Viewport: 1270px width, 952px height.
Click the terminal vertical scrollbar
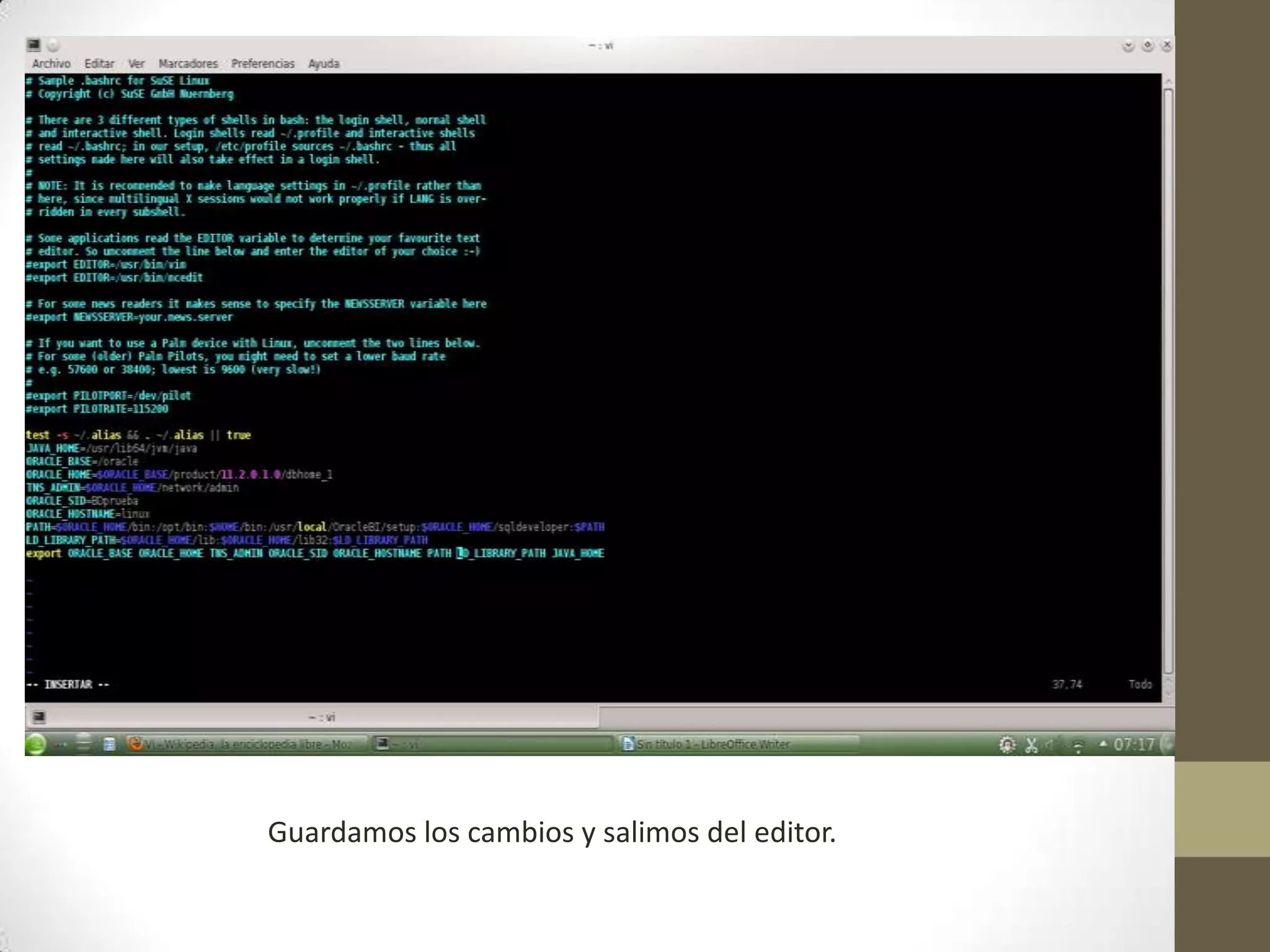tap(1168, 381)
